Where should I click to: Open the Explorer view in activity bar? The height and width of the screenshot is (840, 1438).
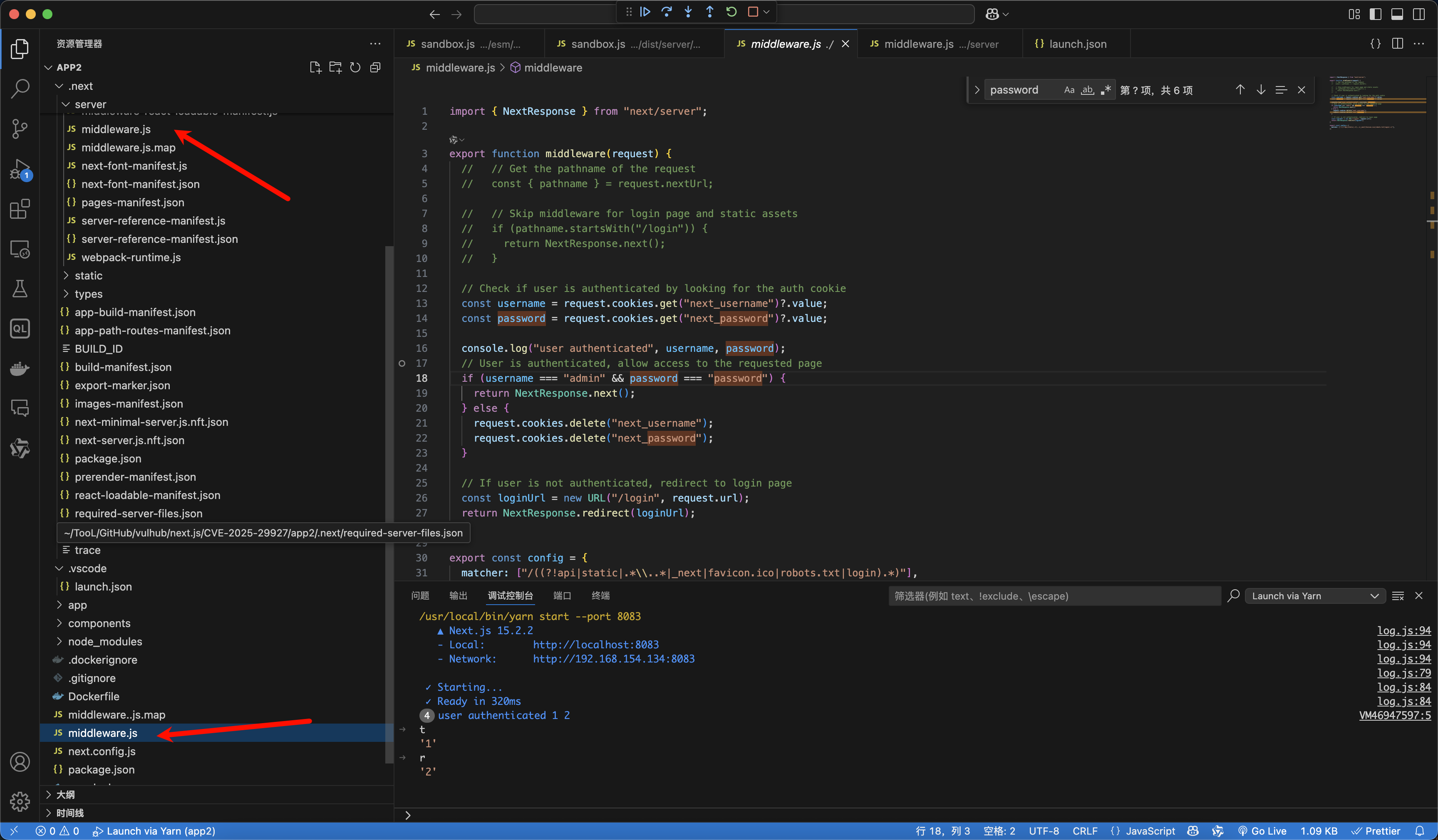pyautogui.click(x=20, y=49)
